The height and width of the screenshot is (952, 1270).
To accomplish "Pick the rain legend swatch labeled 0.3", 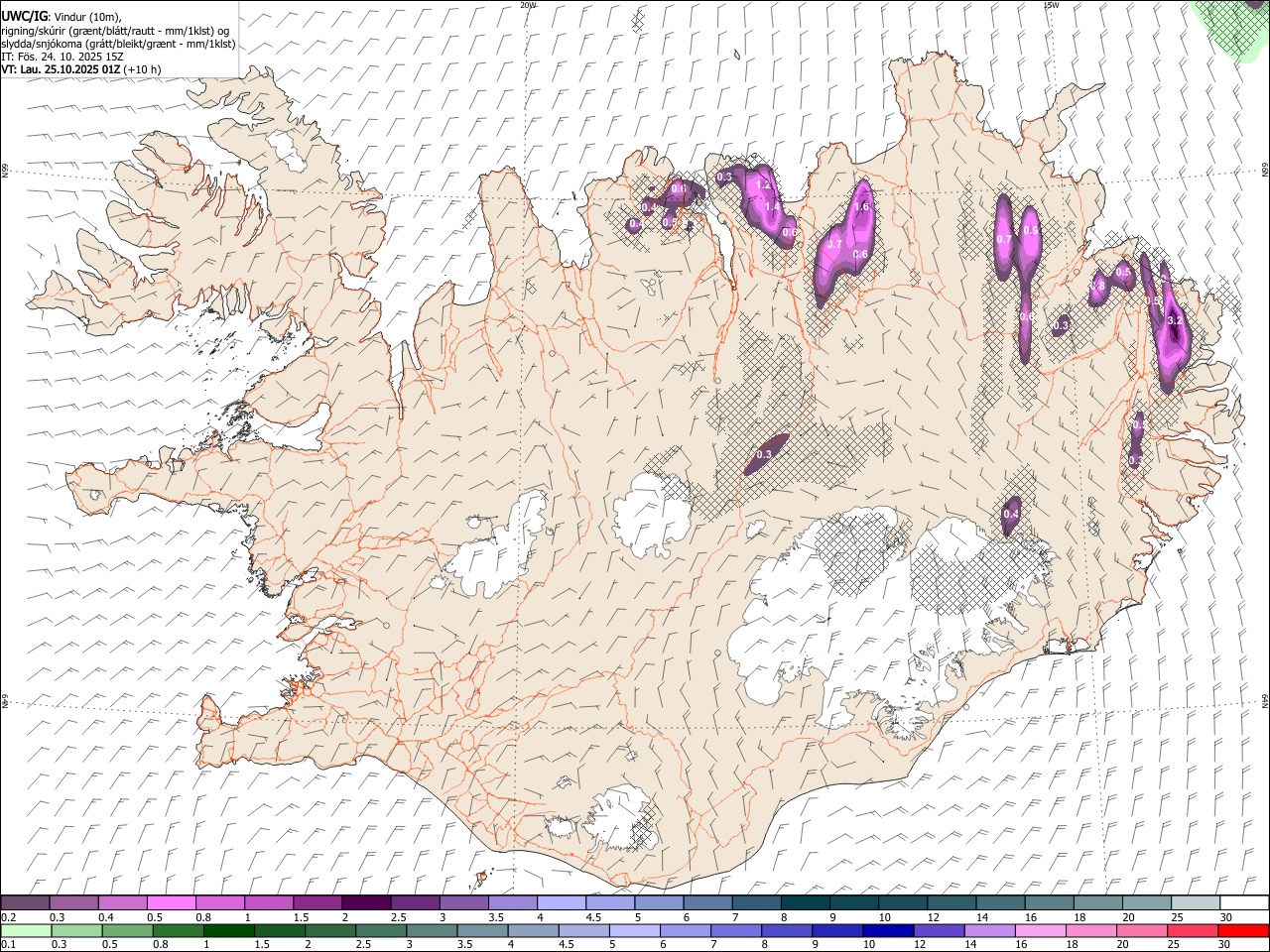I will [x=77, y=930].
